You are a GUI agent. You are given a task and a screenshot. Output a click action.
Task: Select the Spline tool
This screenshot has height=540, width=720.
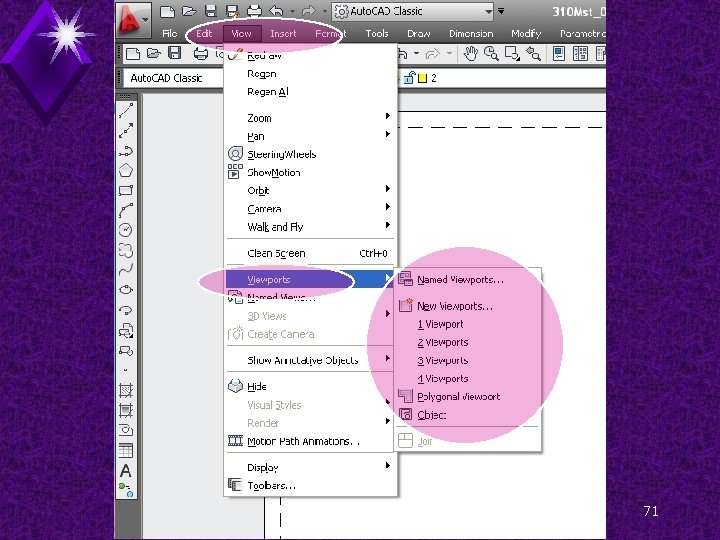pyautogui.click(x=126, y=270)
